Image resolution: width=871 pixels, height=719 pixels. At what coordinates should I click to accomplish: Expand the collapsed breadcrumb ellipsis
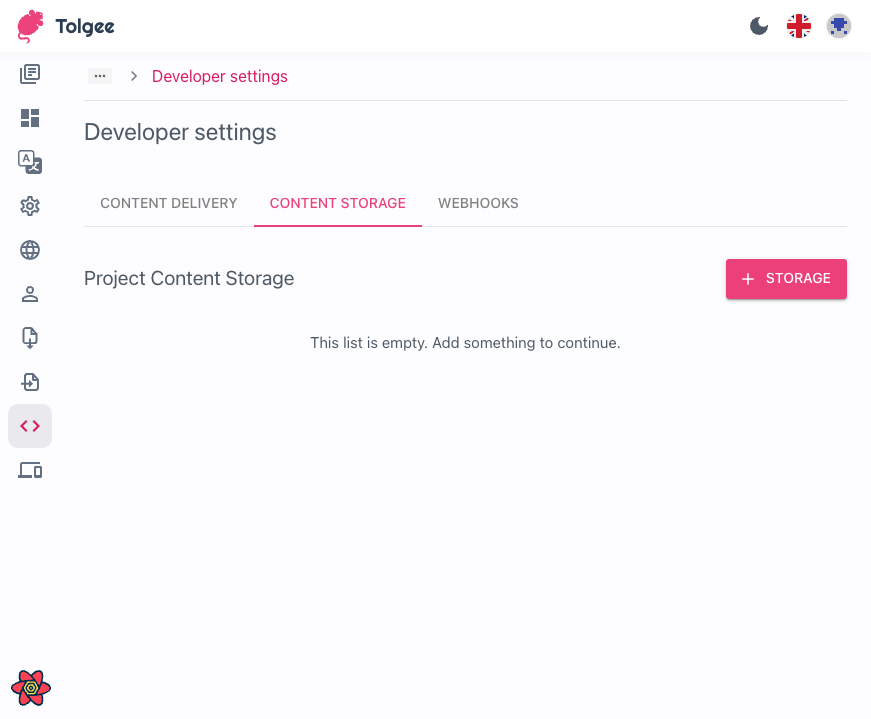99,75
